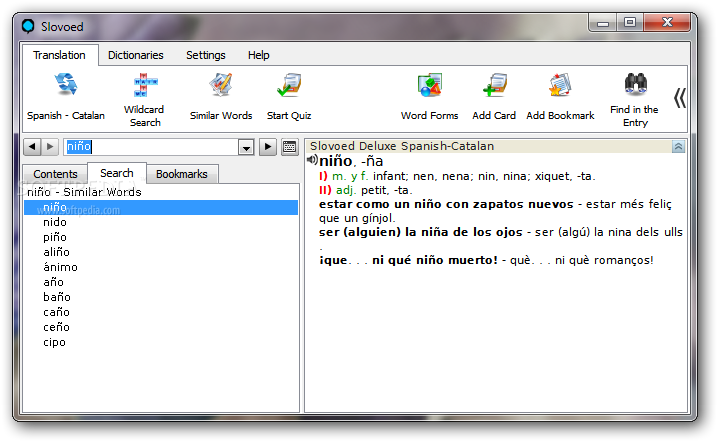Switch to Bookmarks tab
718x442 pixels.
pos(182,174)
